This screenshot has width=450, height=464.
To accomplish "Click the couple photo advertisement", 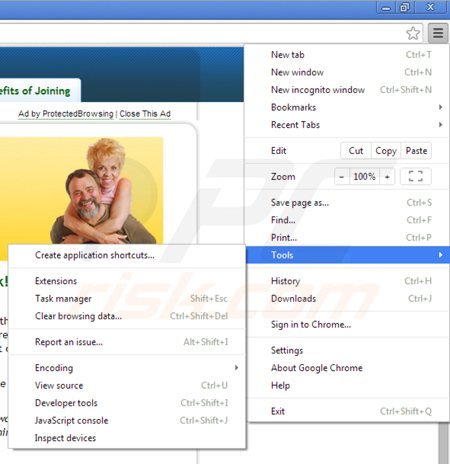I will click(x=82, y=190).
